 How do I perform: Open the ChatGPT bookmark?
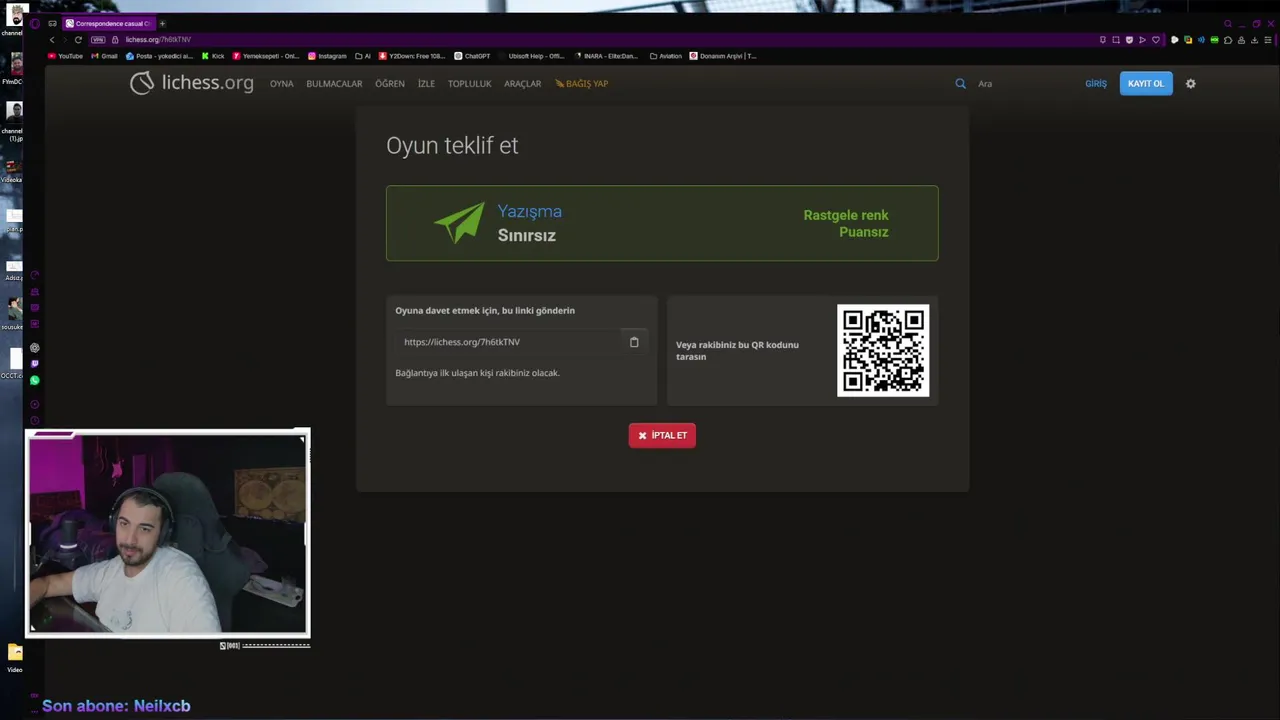(x=472, y=56)
